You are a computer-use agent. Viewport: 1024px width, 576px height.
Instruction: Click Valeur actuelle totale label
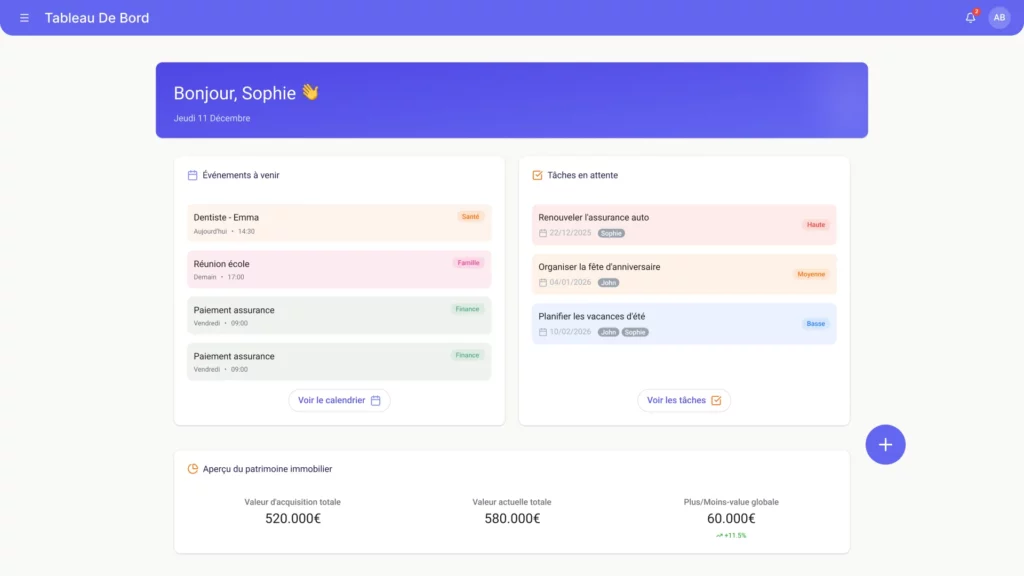tap(512, 502)
